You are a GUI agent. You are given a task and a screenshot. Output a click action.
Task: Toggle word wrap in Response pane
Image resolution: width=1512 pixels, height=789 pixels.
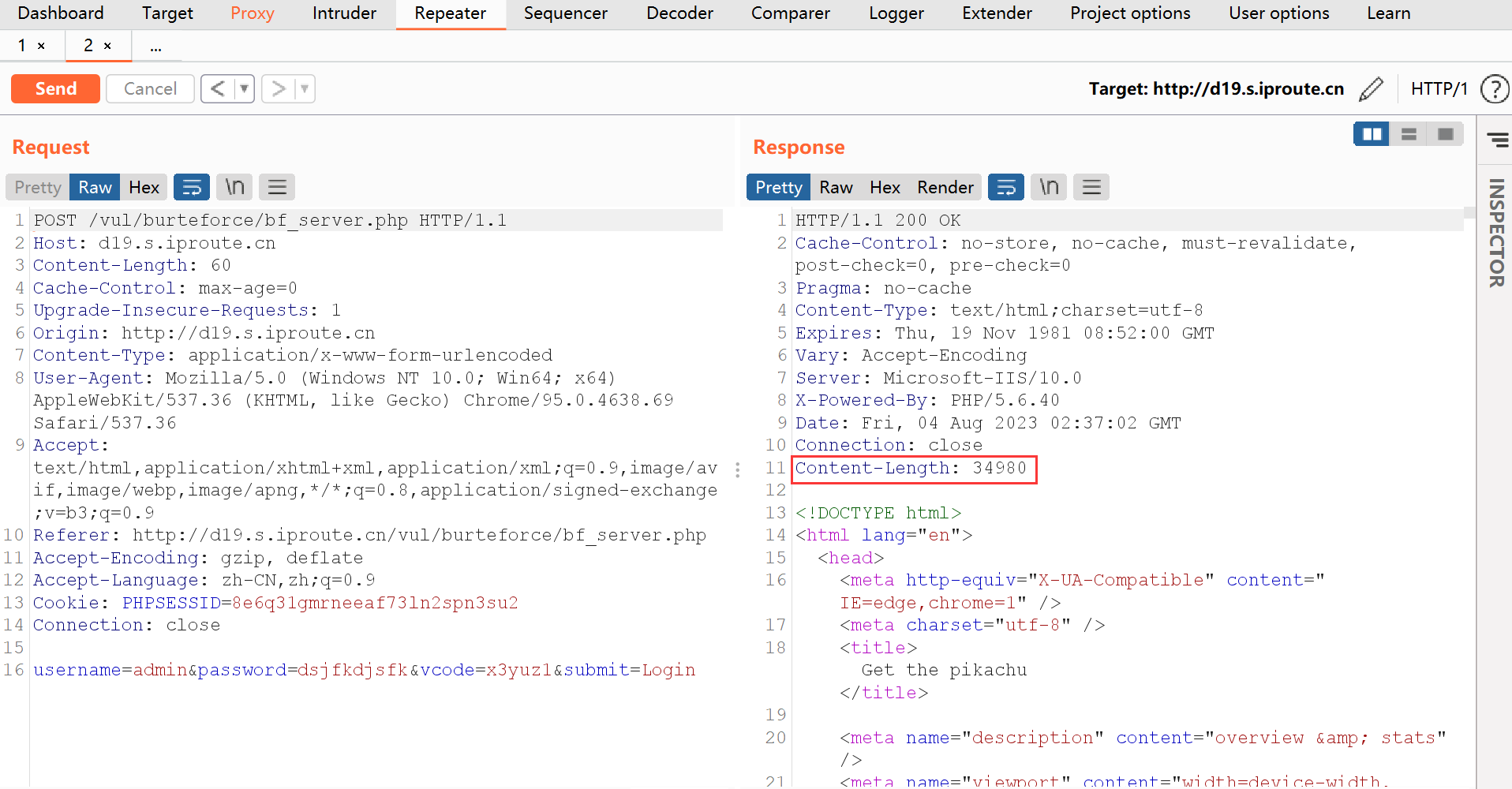pos(1006,187)
